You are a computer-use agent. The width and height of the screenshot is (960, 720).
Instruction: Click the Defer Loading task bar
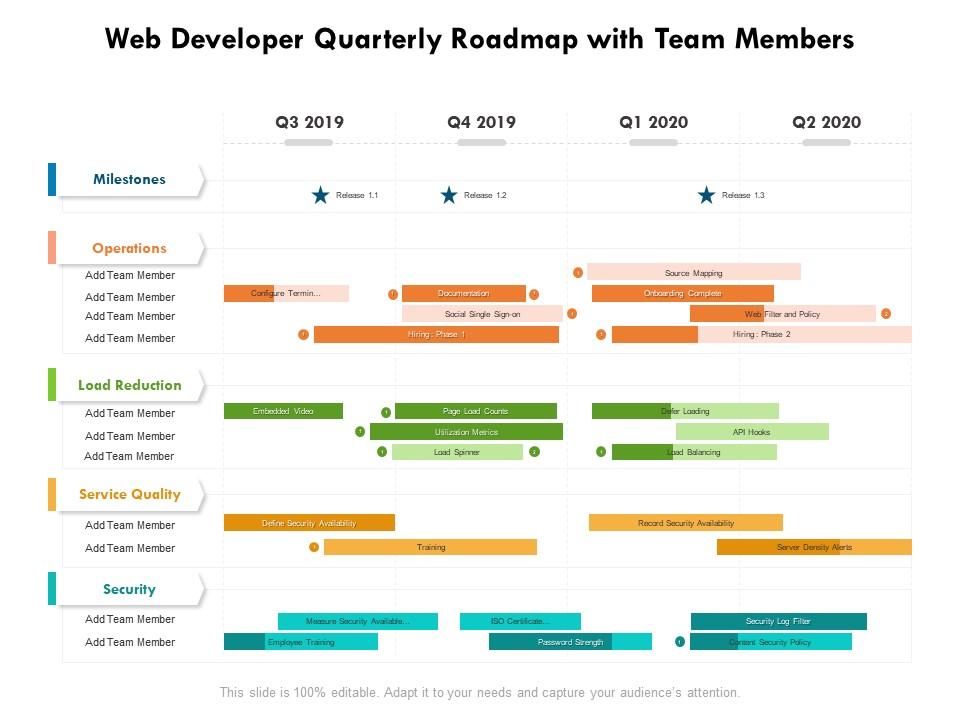pyautogui.click(x=685, y=411)
